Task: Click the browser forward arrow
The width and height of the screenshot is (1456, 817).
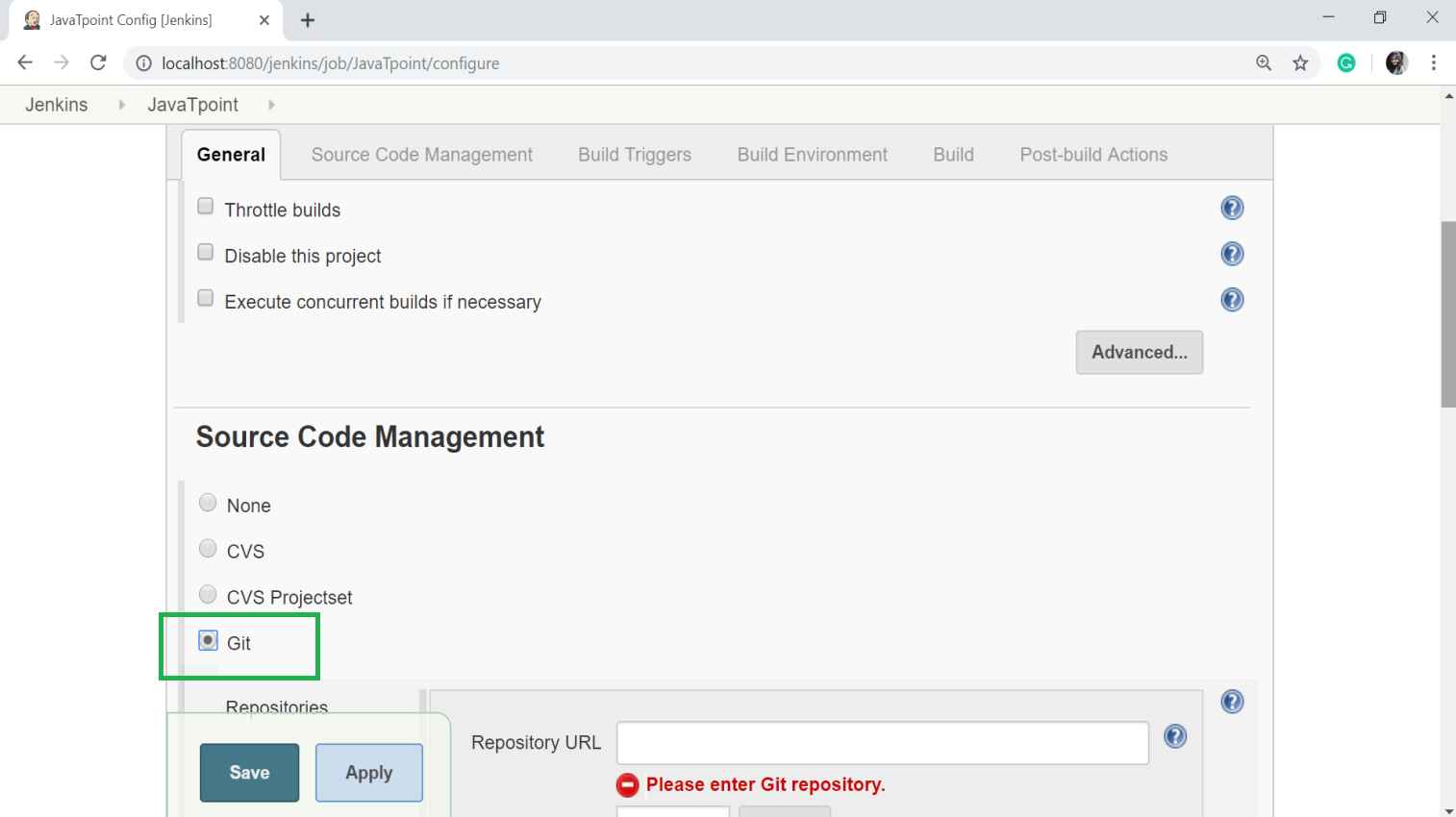Action: [x=62, y=62]
